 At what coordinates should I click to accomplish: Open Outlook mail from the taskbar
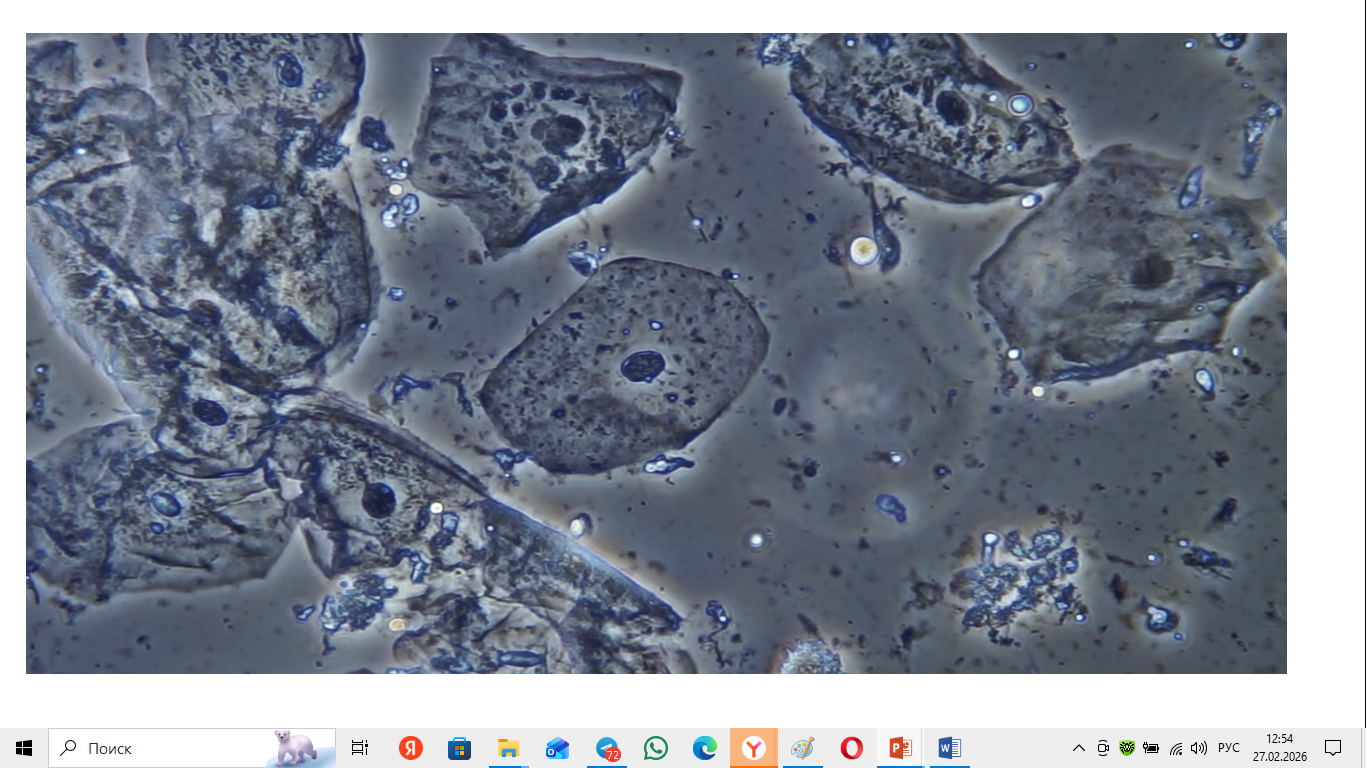point(557,748)
